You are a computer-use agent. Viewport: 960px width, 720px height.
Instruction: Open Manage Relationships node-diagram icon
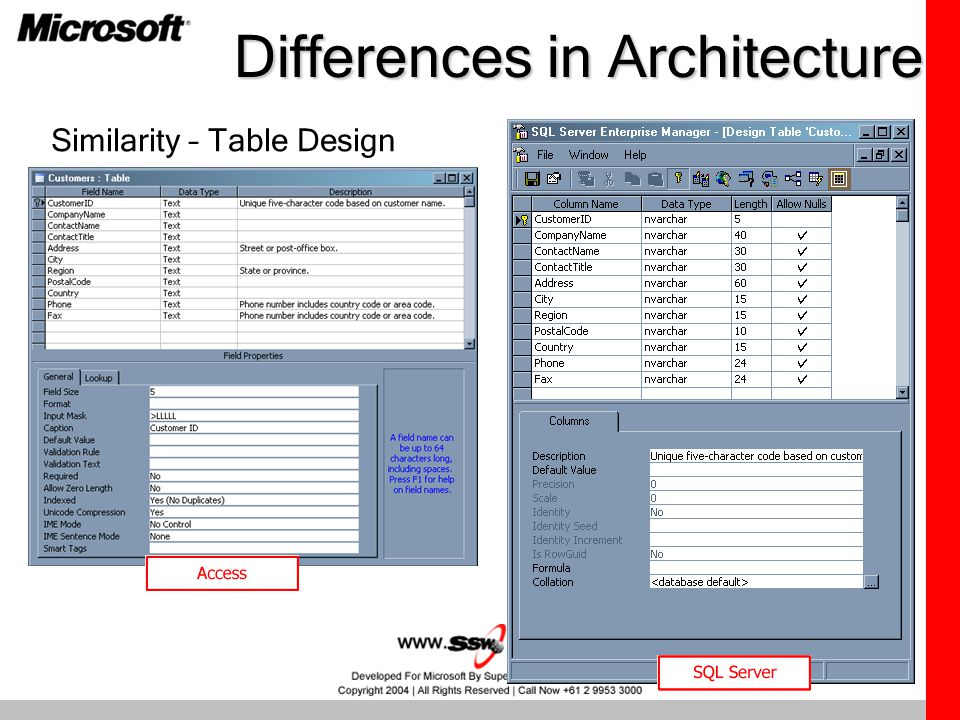(793, 179)
